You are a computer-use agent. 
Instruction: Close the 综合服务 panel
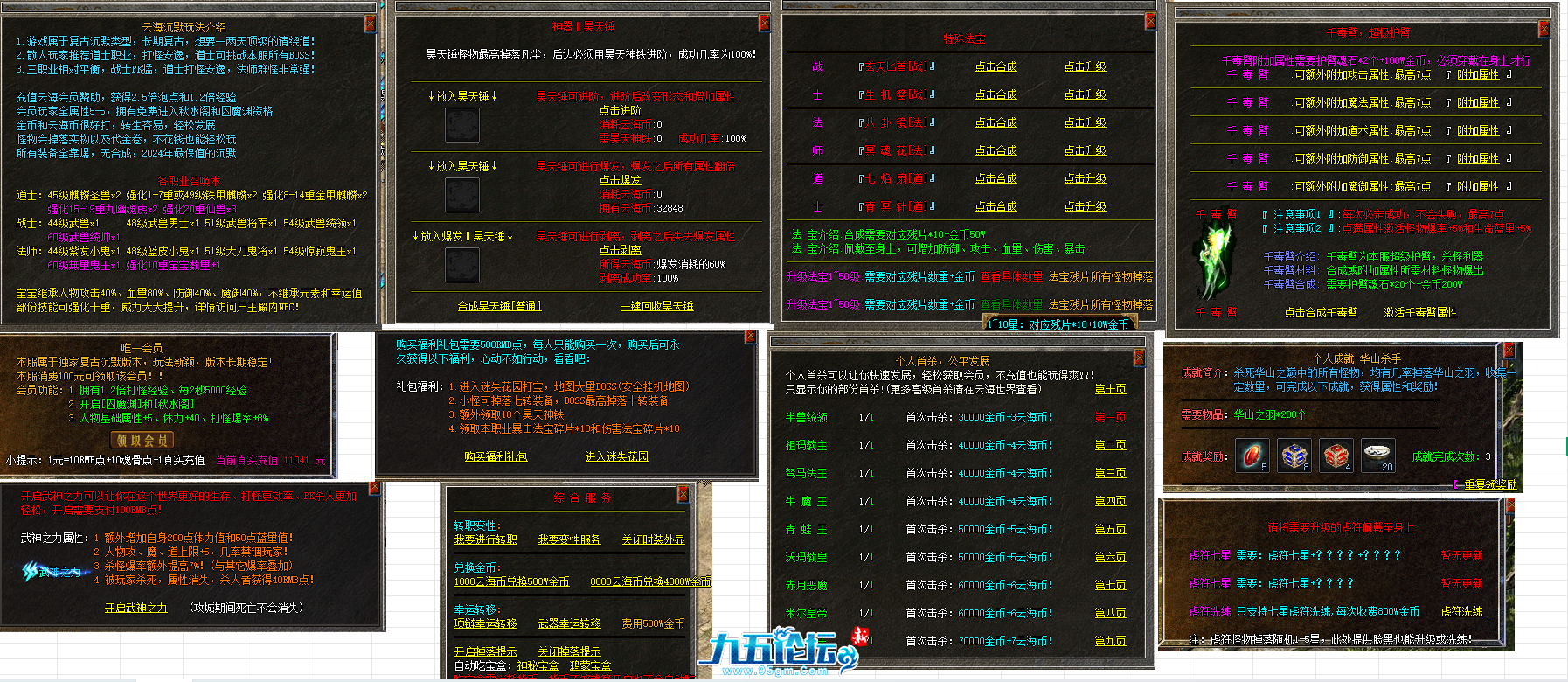(x=683, y=496)
